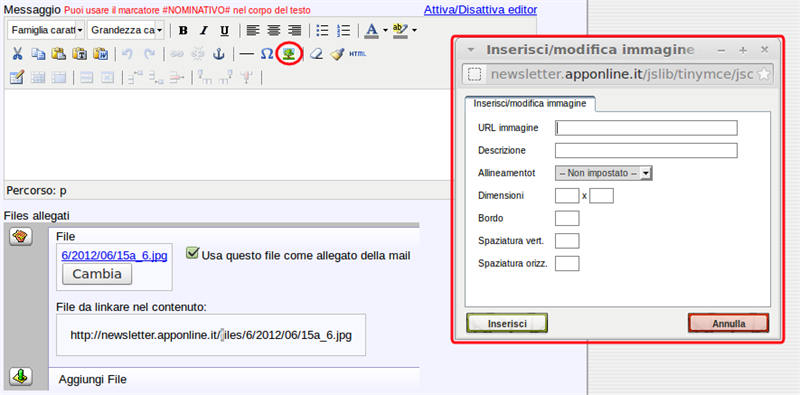Redo the last edit
Screen dimensions: 800x395
point(149,54)
